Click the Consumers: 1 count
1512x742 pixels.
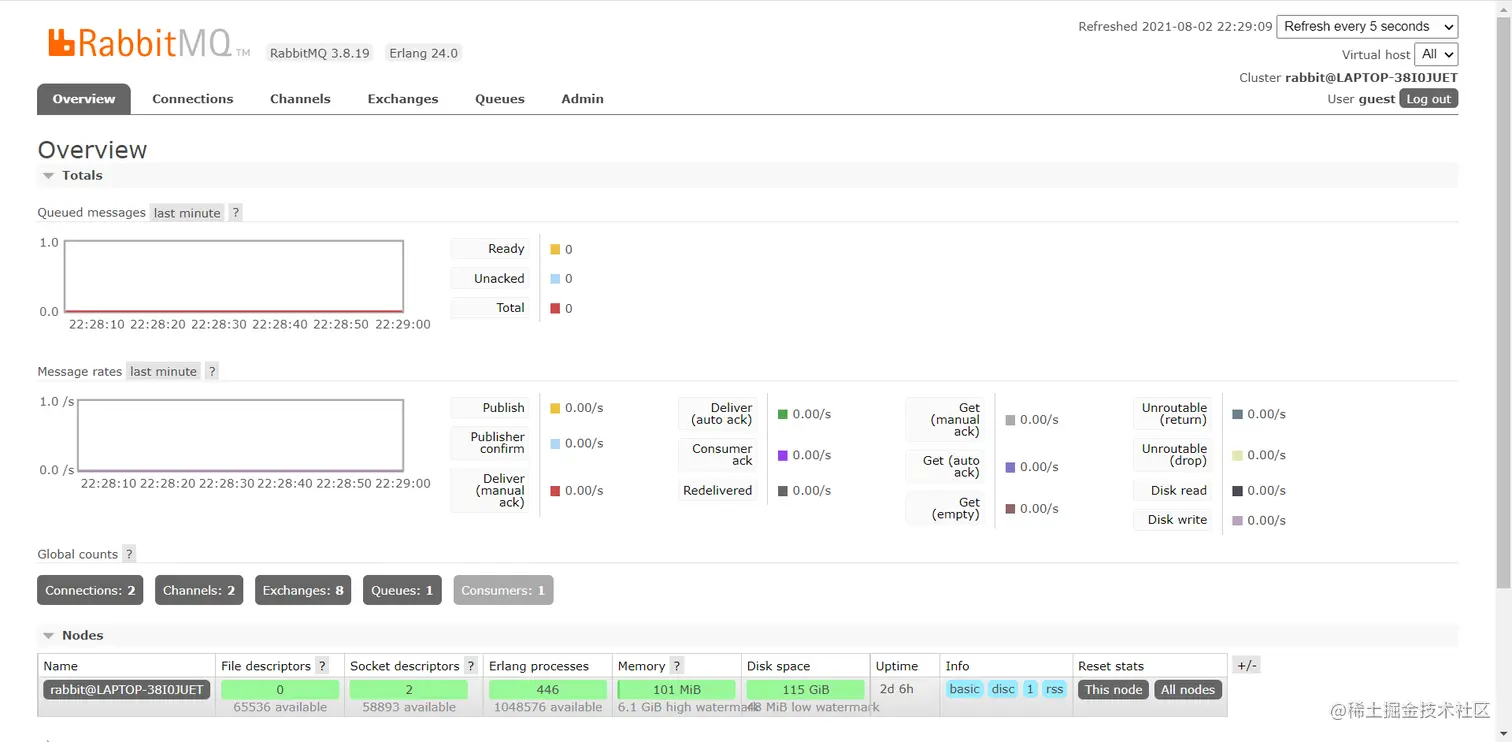[x=503, y=591]
